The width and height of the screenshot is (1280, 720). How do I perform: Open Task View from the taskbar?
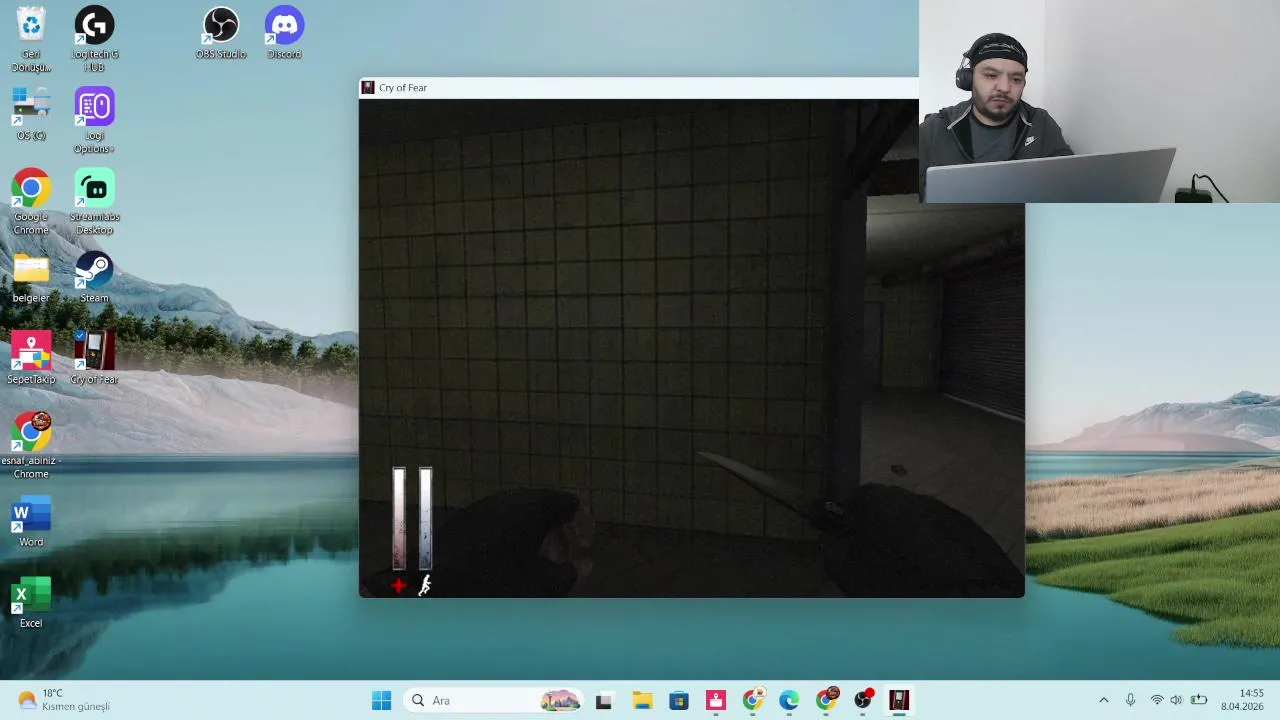(x=603, y=700)
